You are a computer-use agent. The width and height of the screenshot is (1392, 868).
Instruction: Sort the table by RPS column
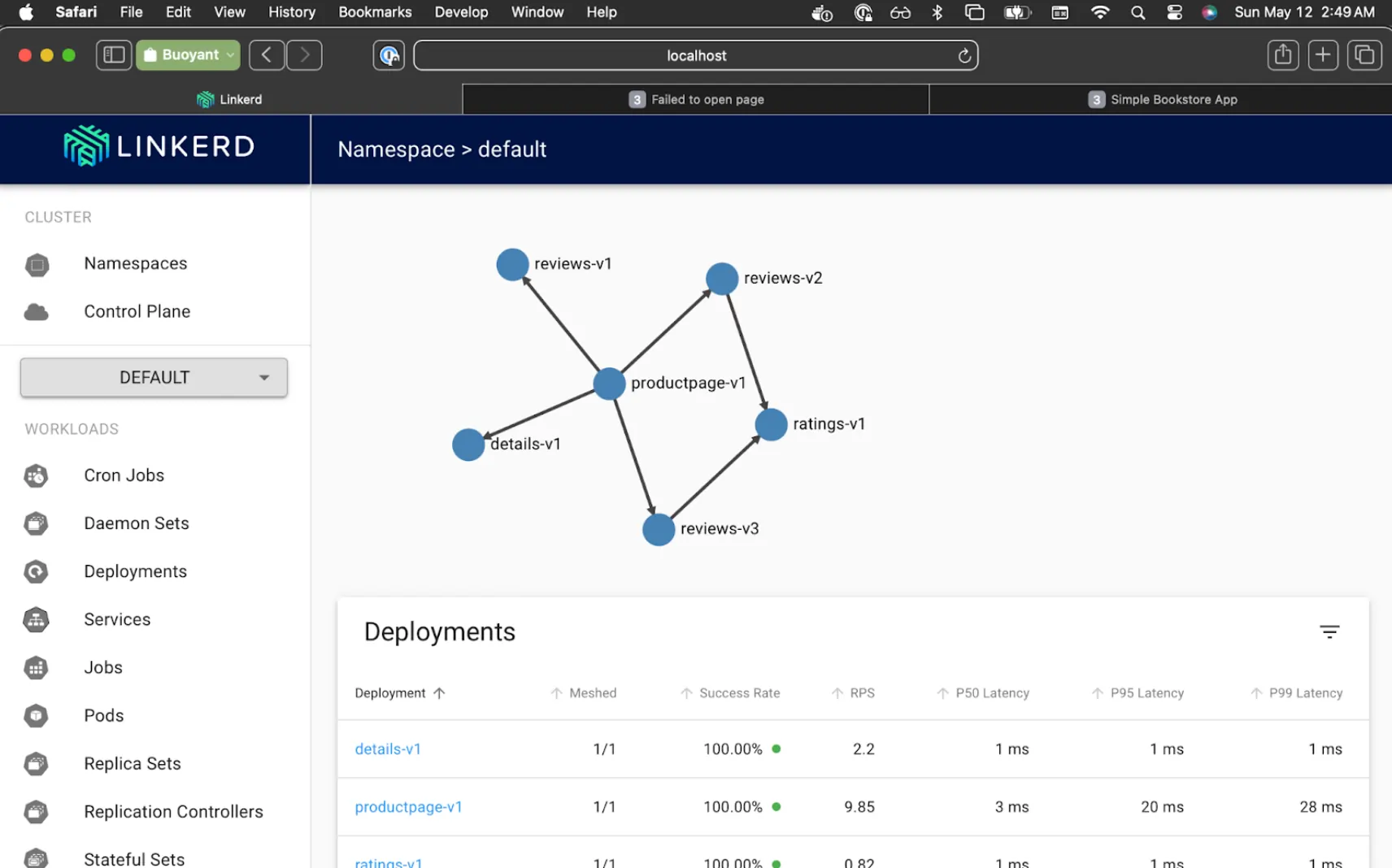click(x=853, y=693)
